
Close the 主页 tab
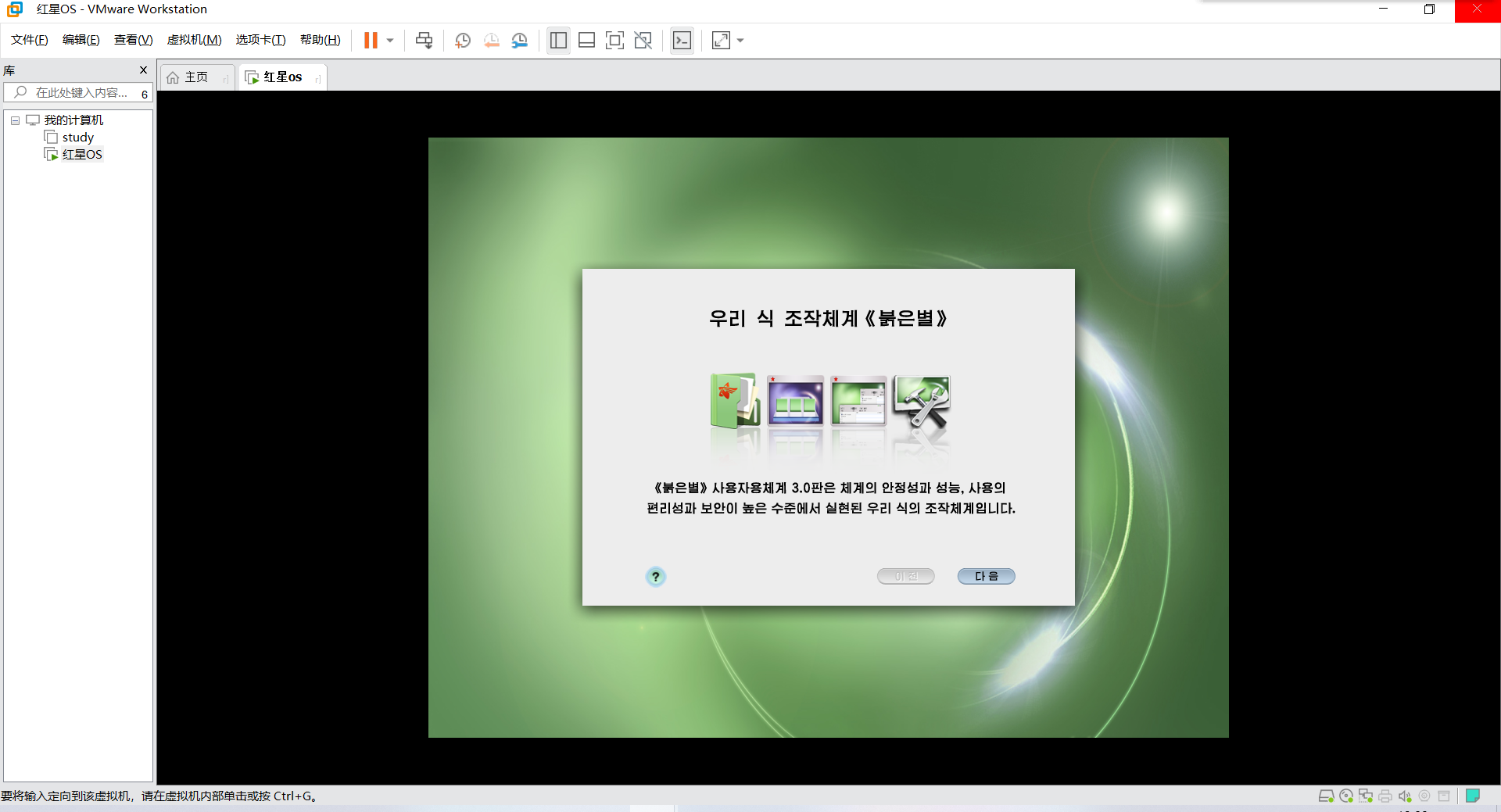coord(226,78)
